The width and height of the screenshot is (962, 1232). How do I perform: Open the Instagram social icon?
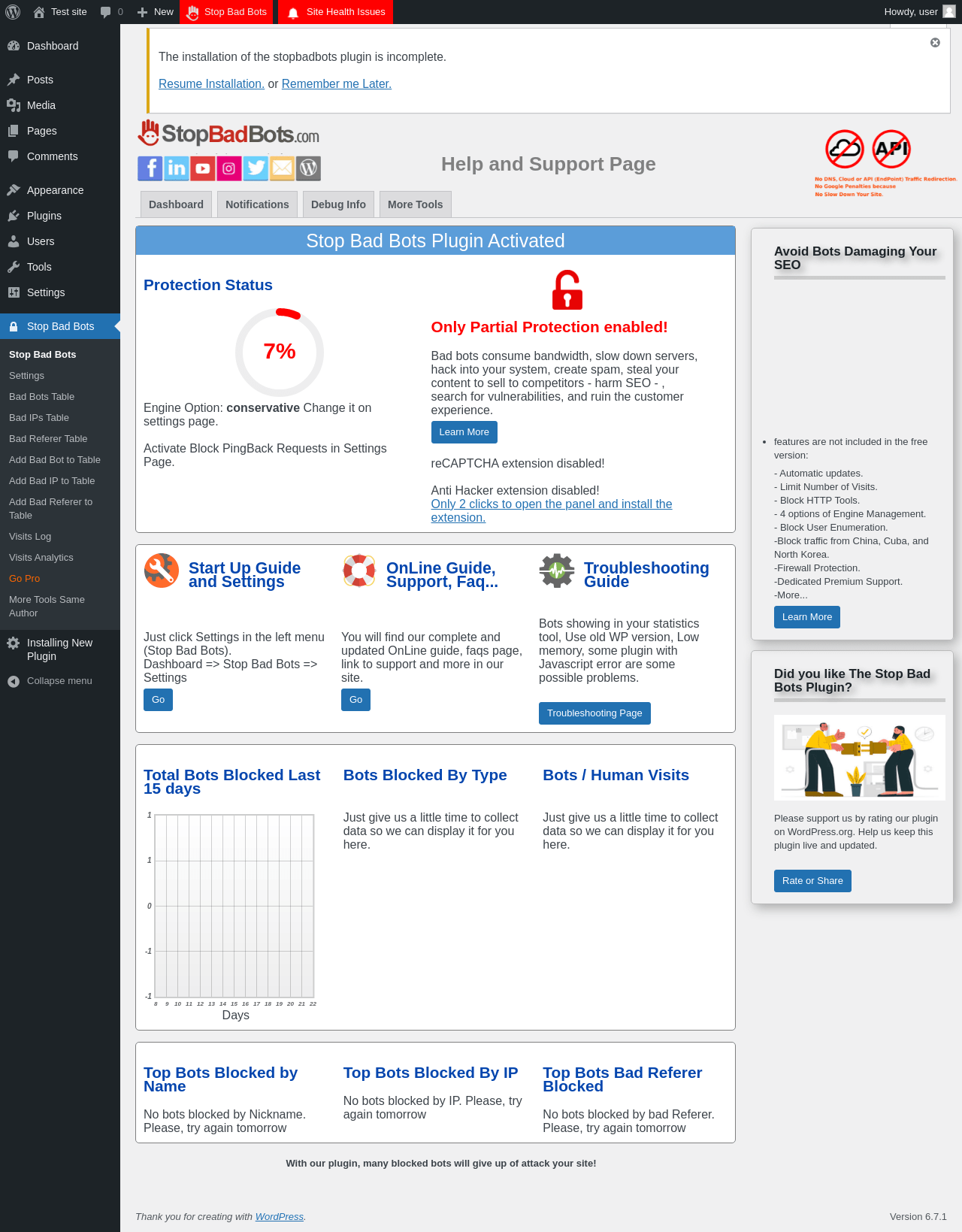228,168
